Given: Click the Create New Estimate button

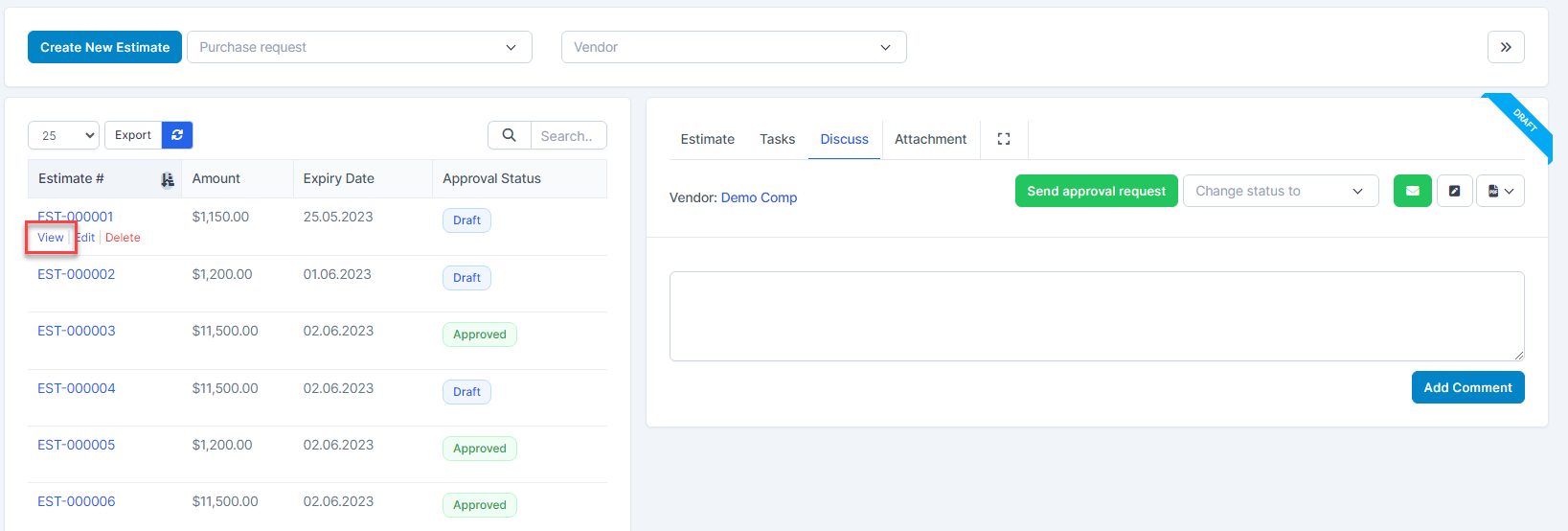Looking at the screenshot, I should pos(104,47).
